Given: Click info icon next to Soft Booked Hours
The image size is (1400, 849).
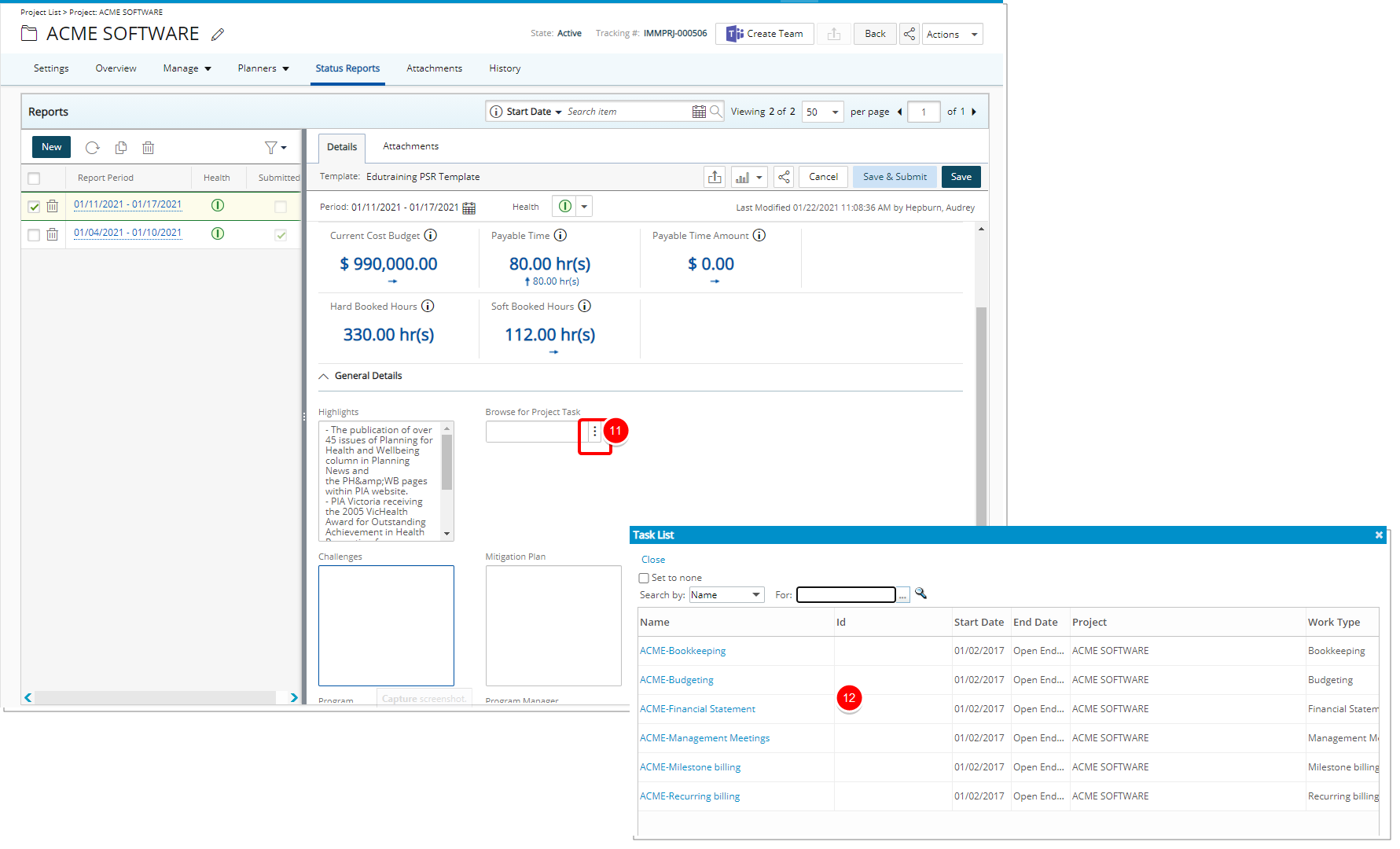Looking at the screenshot, I should pos(585,306).
